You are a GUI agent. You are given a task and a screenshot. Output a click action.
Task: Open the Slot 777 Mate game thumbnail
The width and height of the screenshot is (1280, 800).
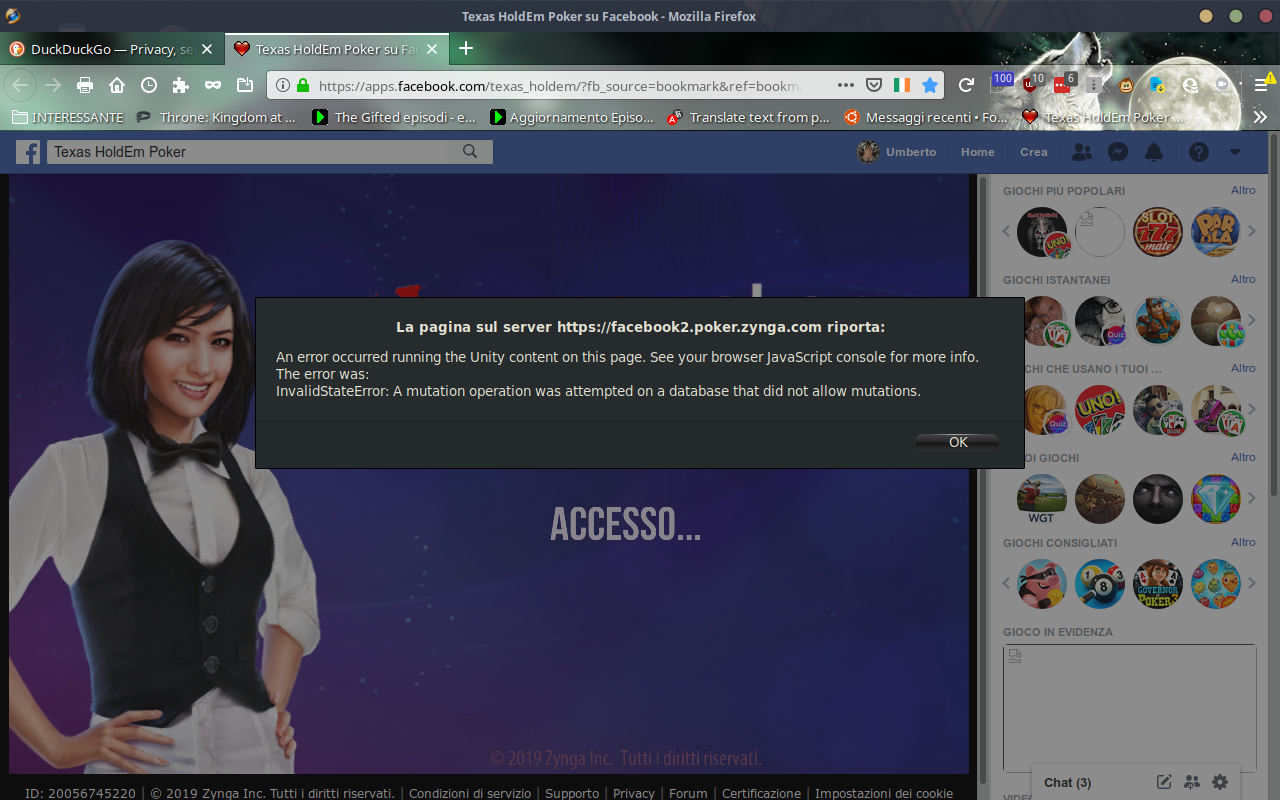[x=1158, y=232]
